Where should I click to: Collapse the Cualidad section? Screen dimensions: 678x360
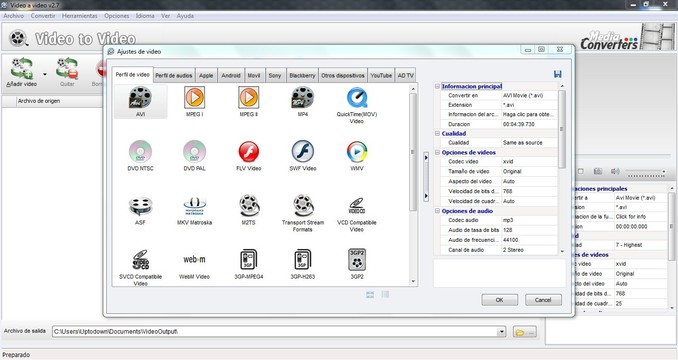pos(437,134)
